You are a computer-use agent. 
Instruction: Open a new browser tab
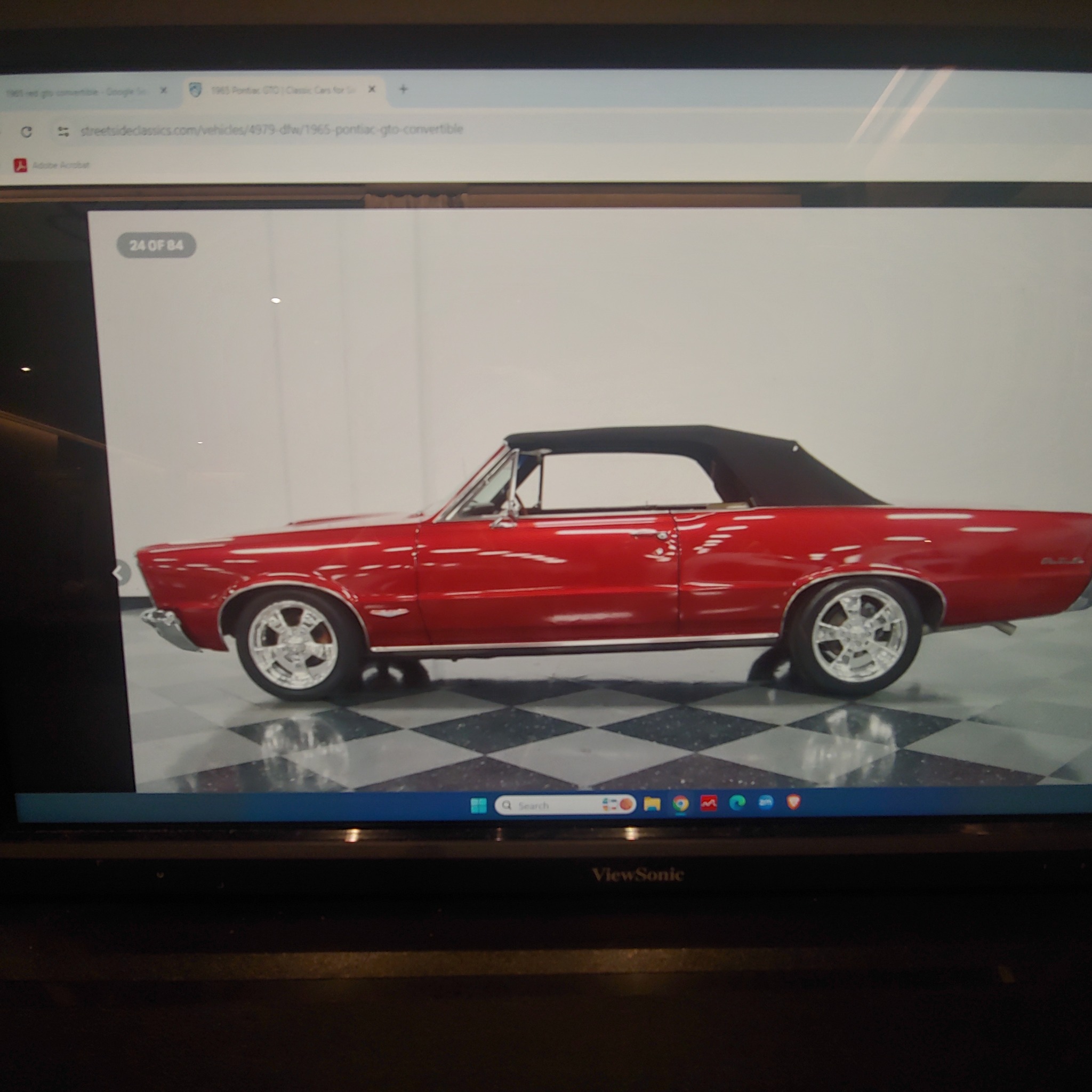[x=403, y=89]
